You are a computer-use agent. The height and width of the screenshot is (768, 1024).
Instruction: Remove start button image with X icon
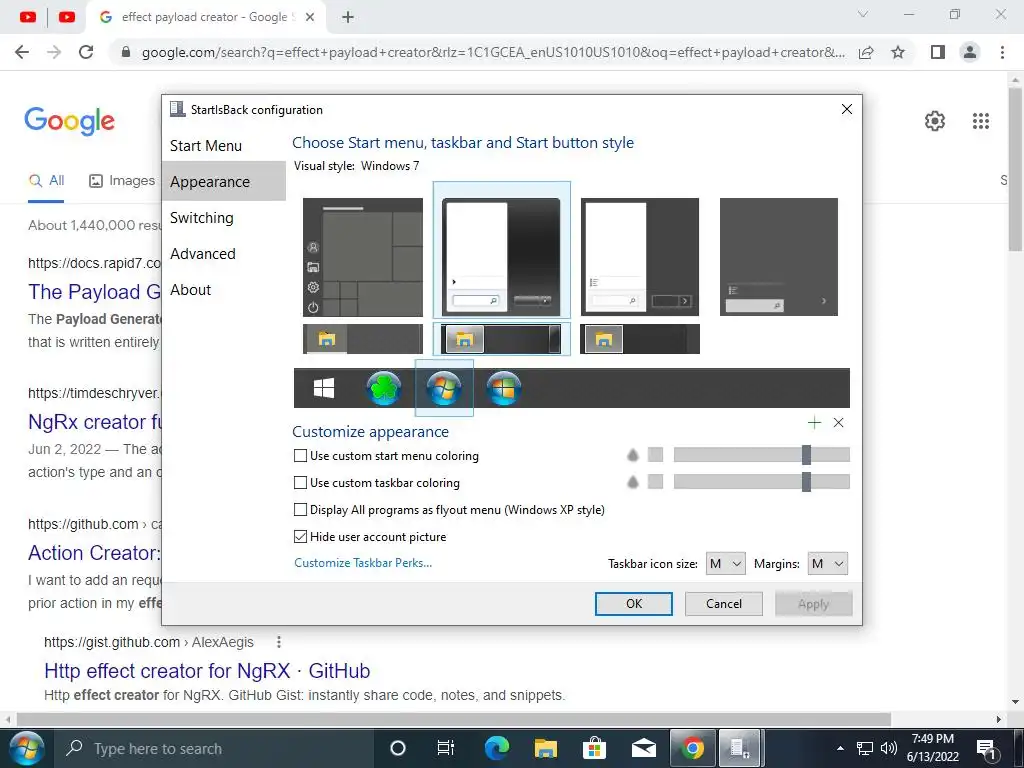(839, 423)
